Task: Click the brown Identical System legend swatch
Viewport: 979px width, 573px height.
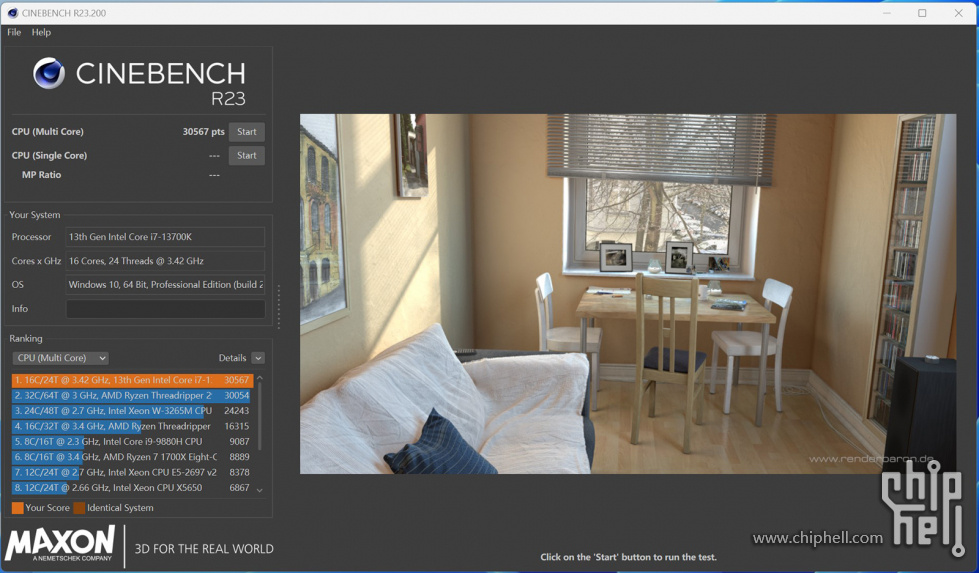Action: click(x=79, y=508)
